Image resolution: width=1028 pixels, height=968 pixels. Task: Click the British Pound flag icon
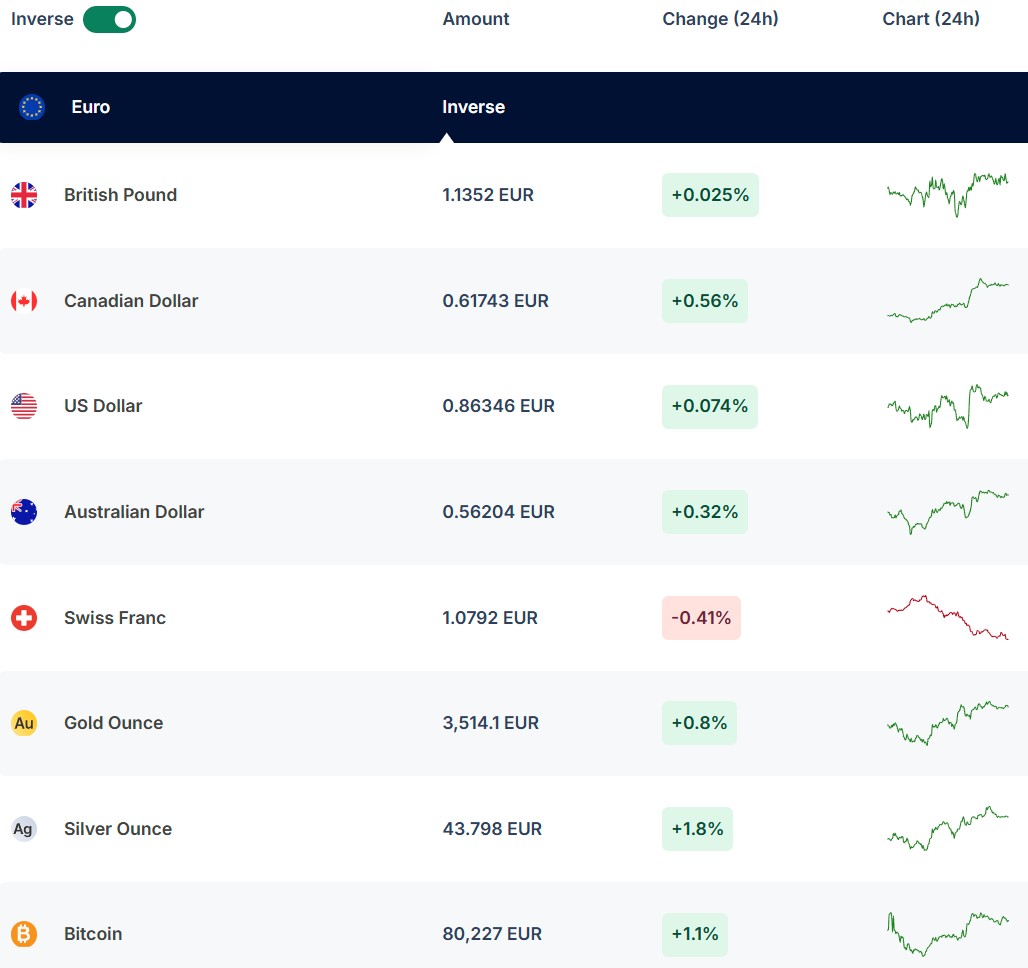point(24,195)
